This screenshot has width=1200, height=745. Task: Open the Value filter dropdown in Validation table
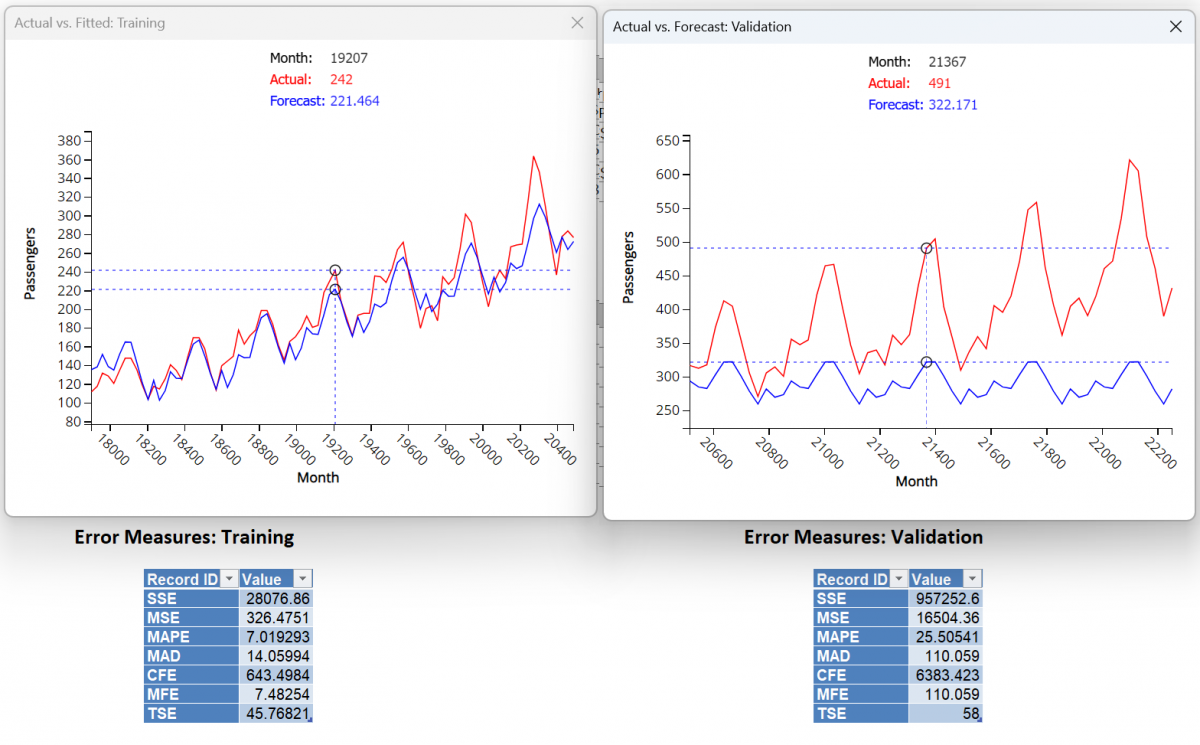[x=972, y=578]
